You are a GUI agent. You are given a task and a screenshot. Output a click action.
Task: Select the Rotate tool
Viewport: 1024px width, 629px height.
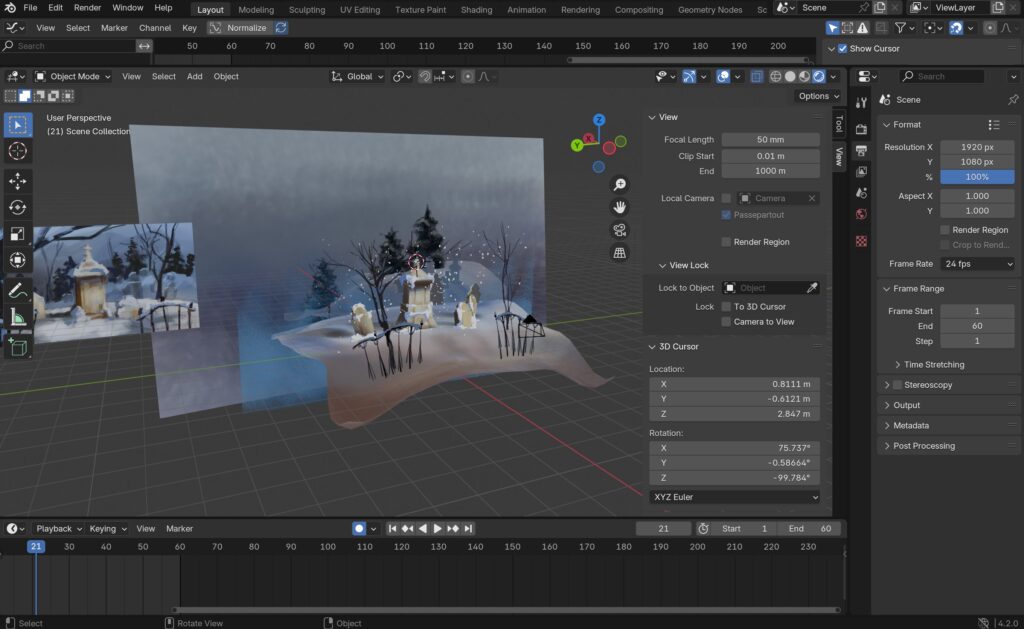(18, 207)
